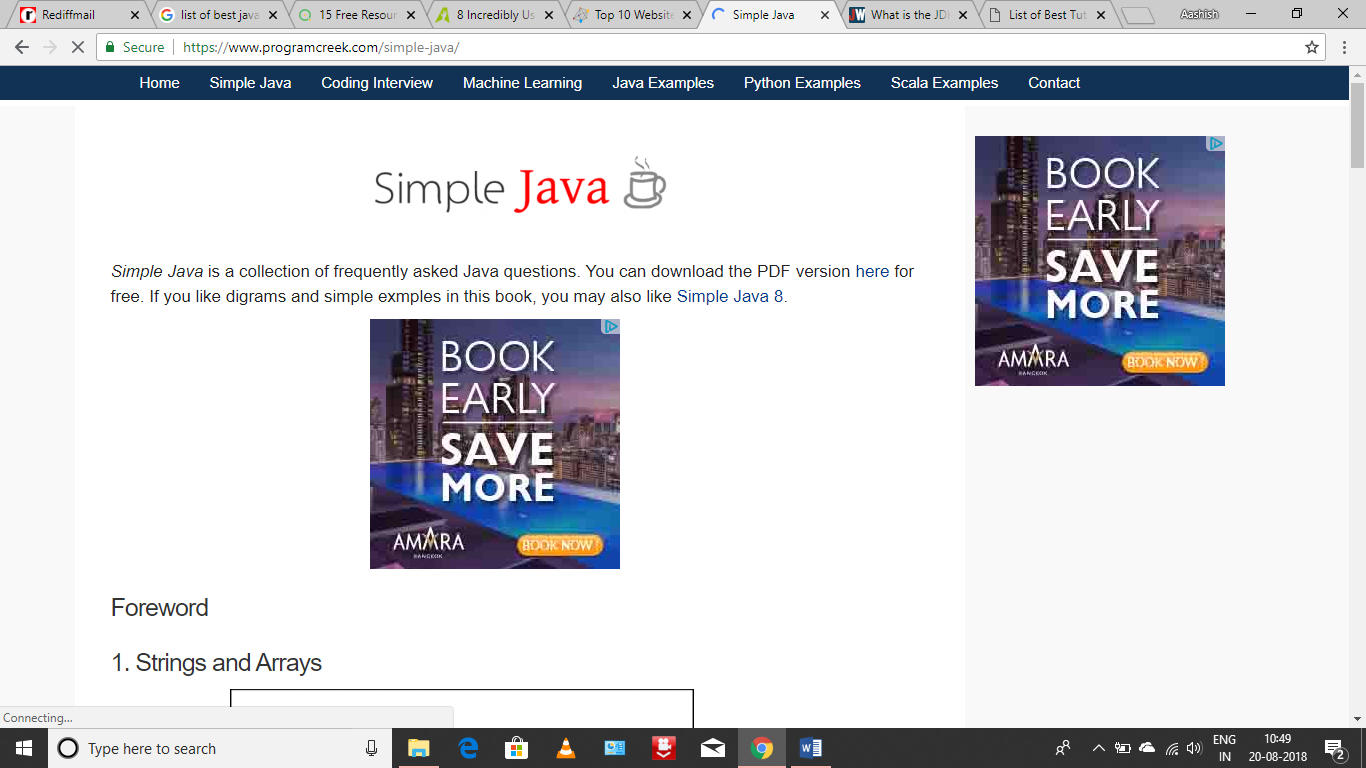The height and width of the screenshot is (768, 1366).
Task: Open the Windows Start menu
Action: [x=24, y=748]
